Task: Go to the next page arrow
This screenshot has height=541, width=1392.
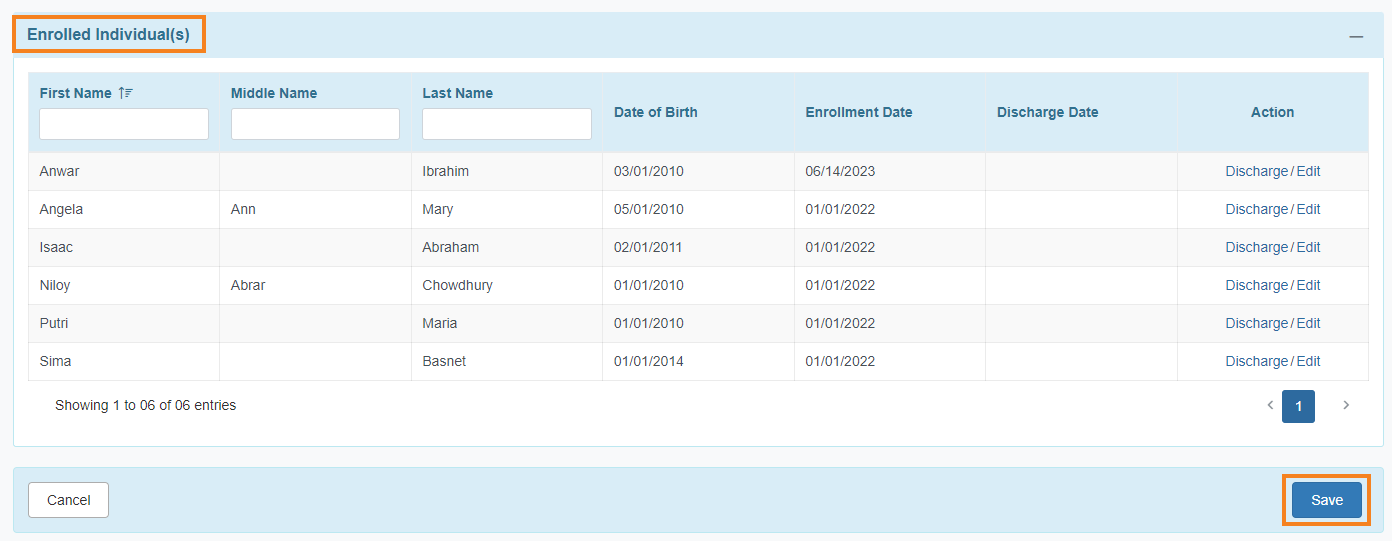Action: click(x=1346, y=405)
